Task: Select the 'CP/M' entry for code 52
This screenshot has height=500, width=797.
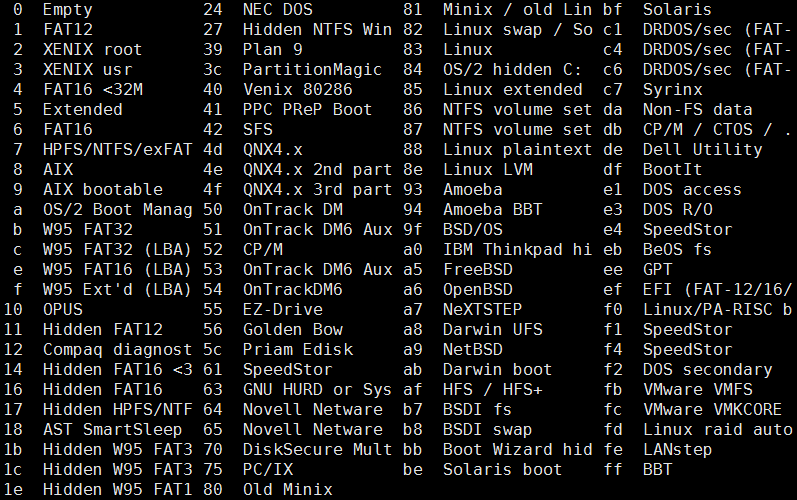Action: (x=263, y=249)
